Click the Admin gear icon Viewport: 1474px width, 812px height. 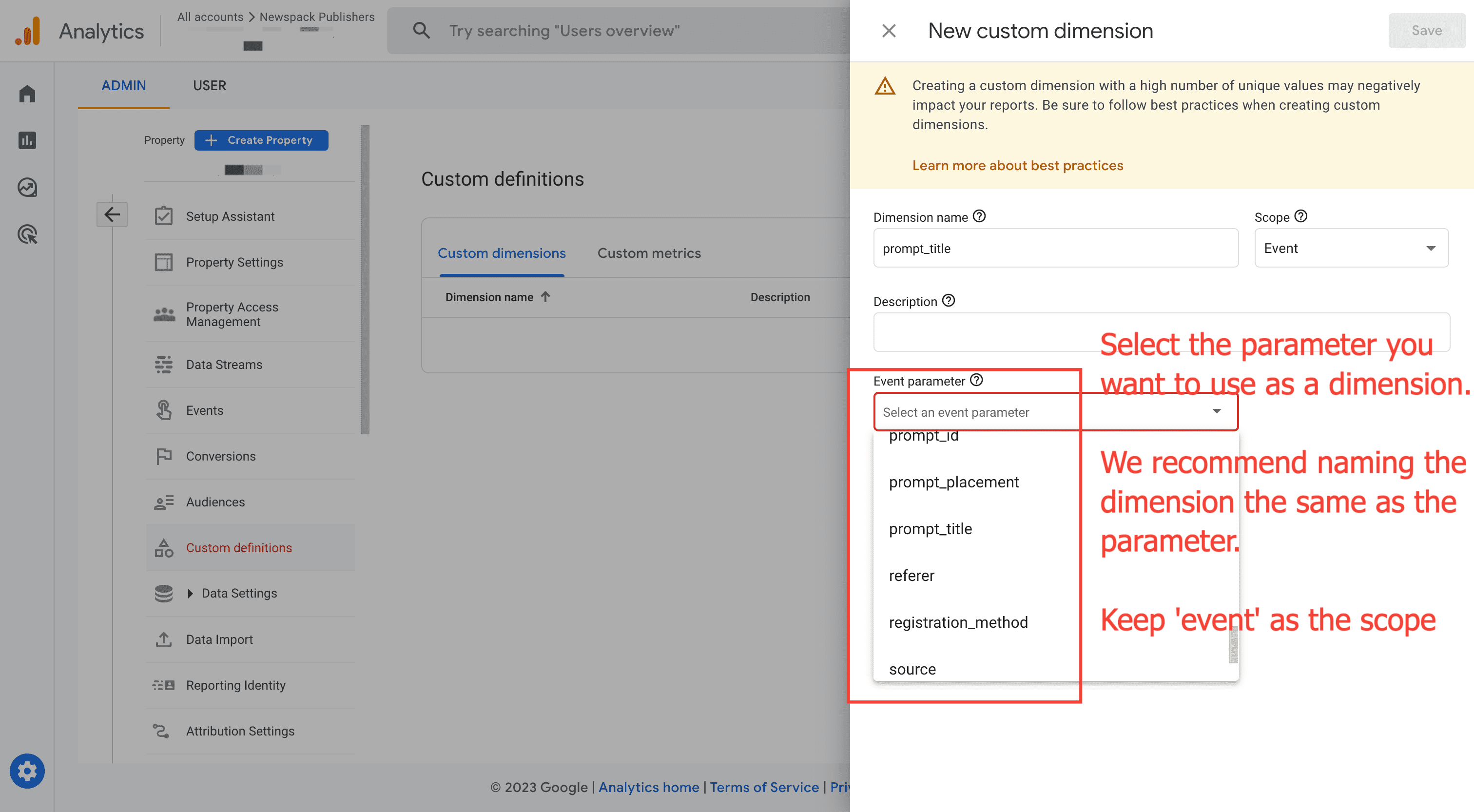pos(27,771)
